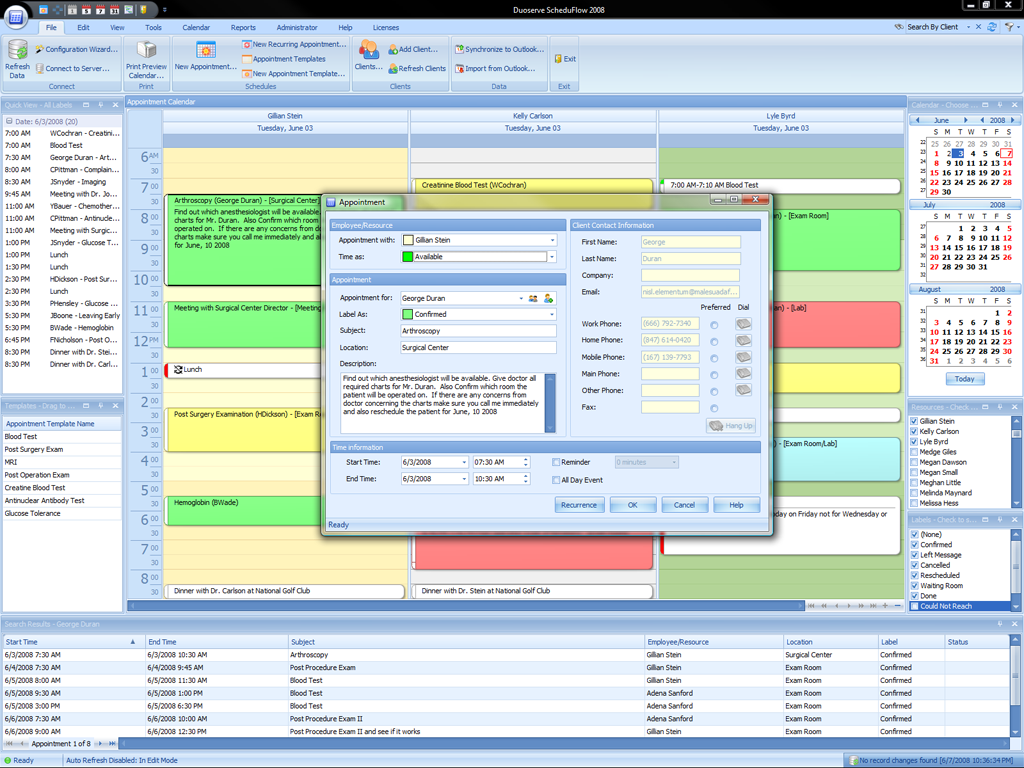This screenshot has width=1024, height=768.
Task: Click the Refresh Clients icon
Action: [x=413, y=68]
